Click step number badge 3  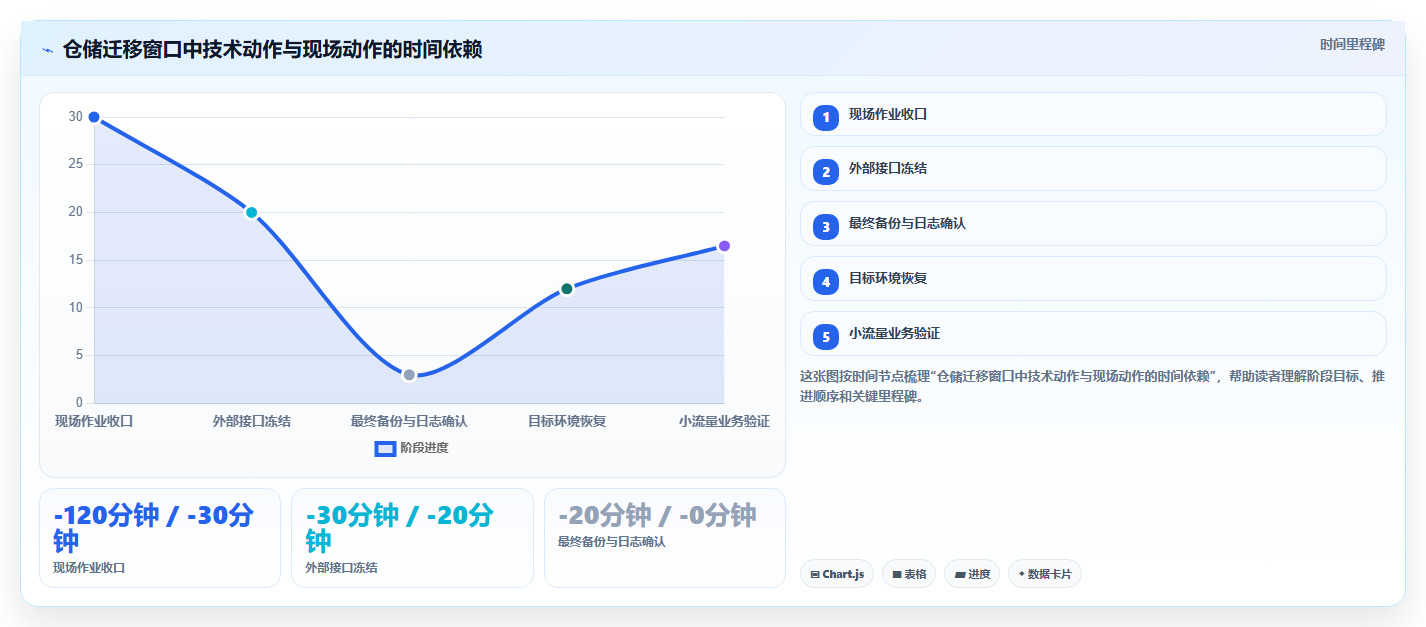(x=826, y=227)
